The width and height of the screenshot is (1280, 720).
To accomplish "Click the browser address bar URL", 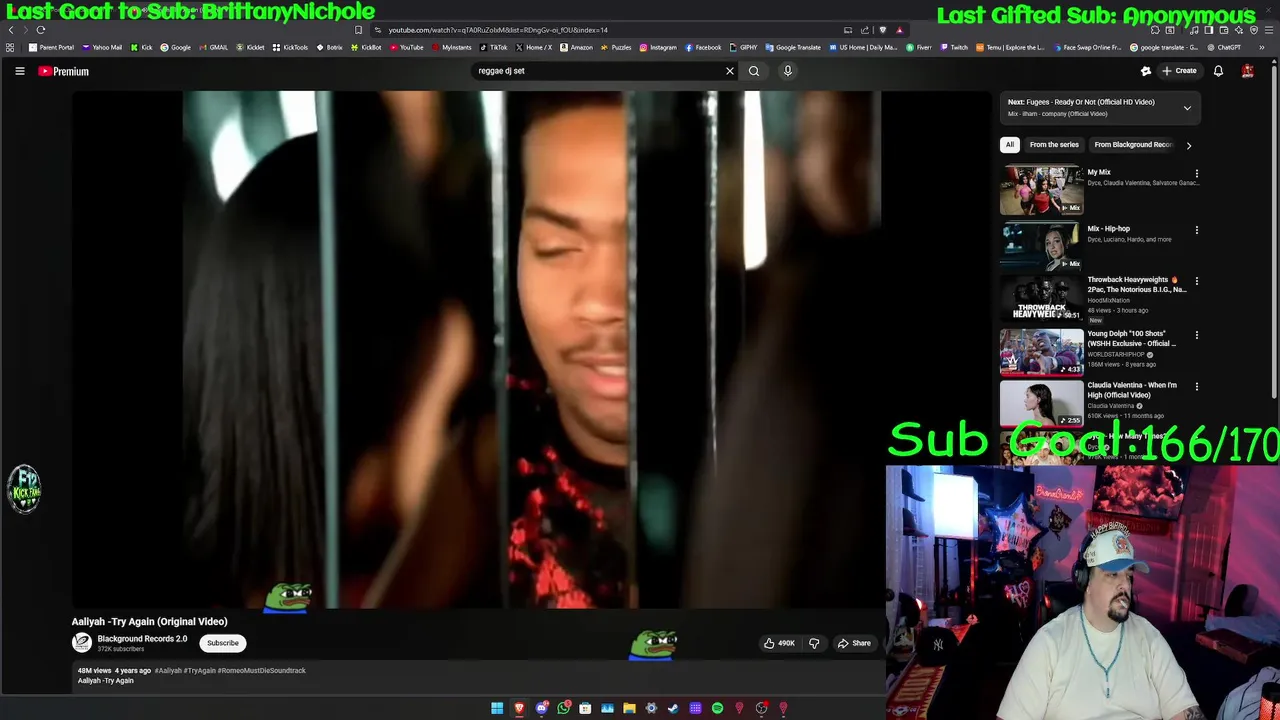I will pos(498,30).
